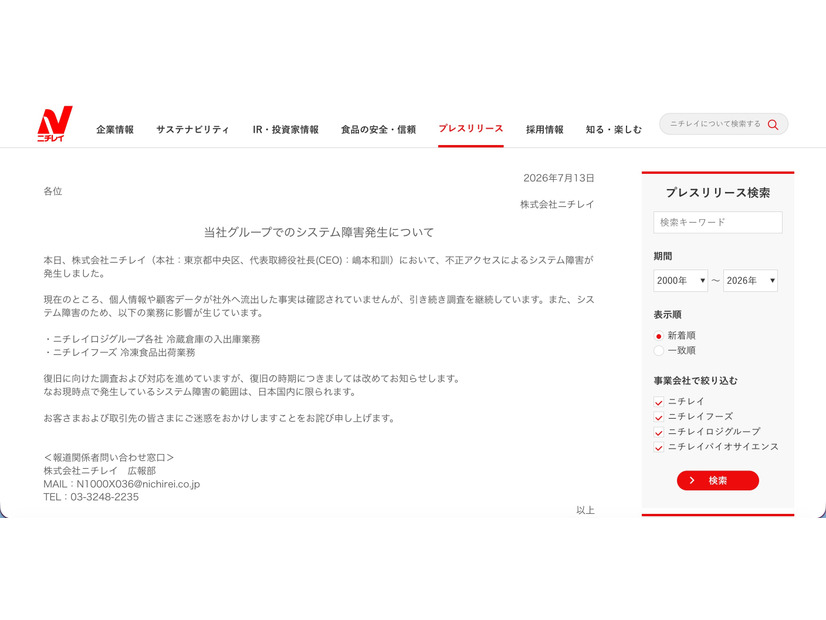Click the magnifier search icon in header
The height and width of the screenshot is (620, 826).
tap(773, 124)
